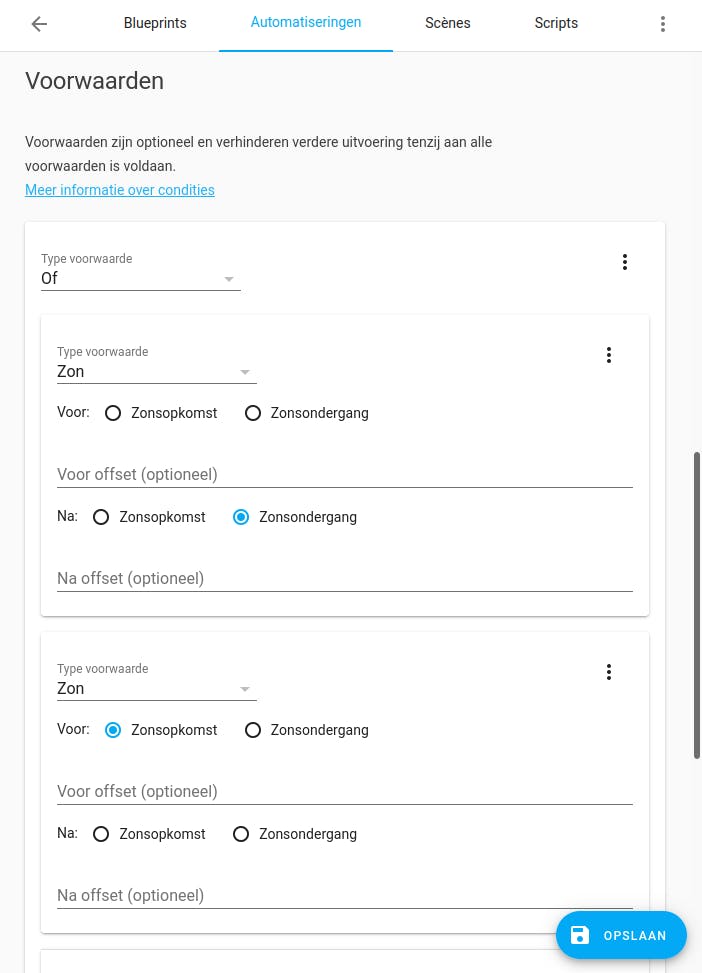Select Zonsopkomst for 'Voor' in first Zon condition
This screenshot has height=973, width=702.
113,413
